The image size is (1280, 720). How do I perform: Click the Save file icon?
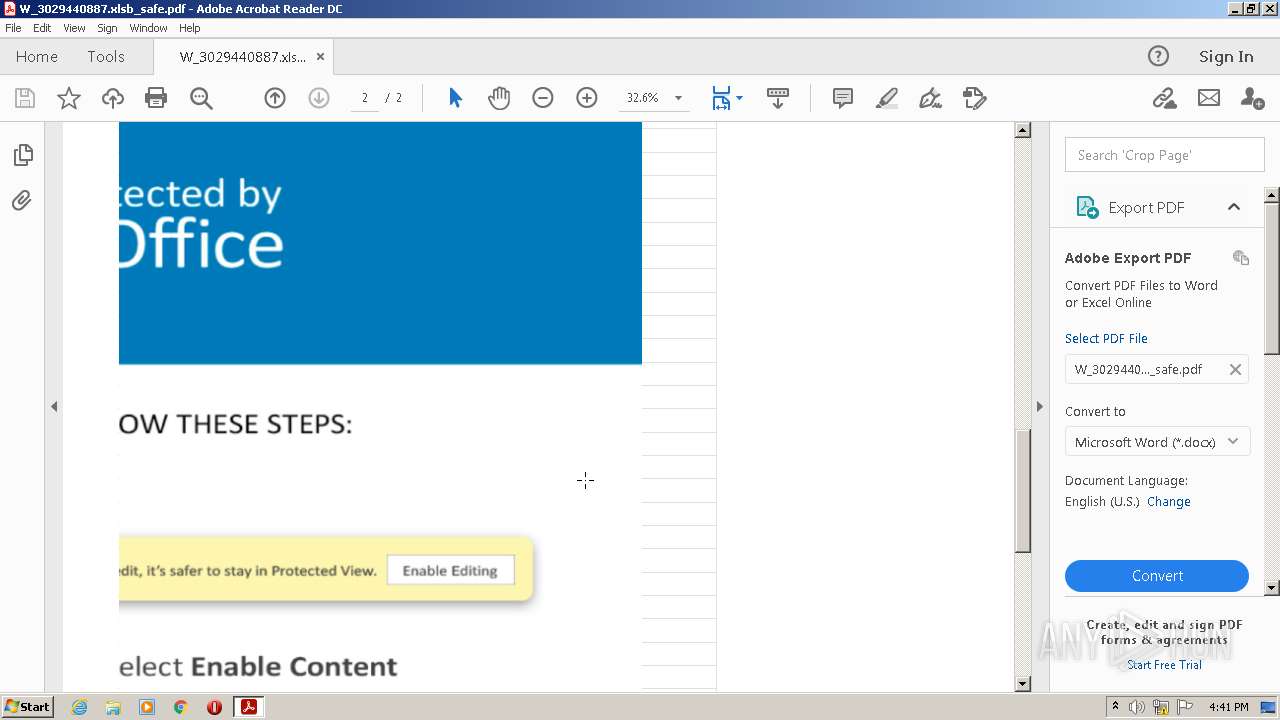pyautogui.click(x=25, y=98)
